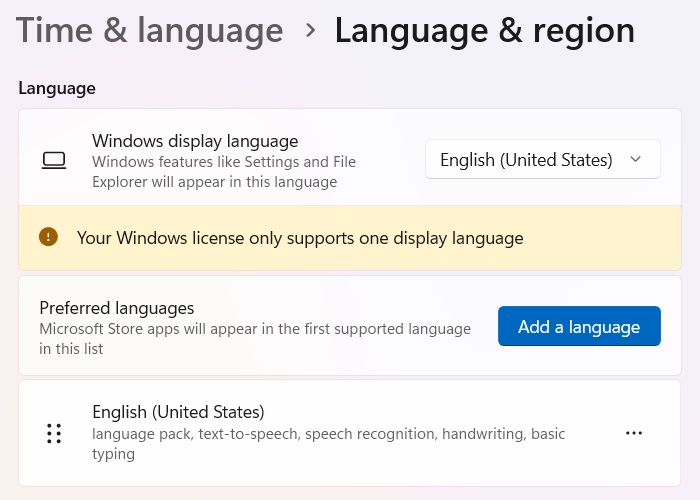
Task: Click the Windows display language label
Action: tap(195, 141)
